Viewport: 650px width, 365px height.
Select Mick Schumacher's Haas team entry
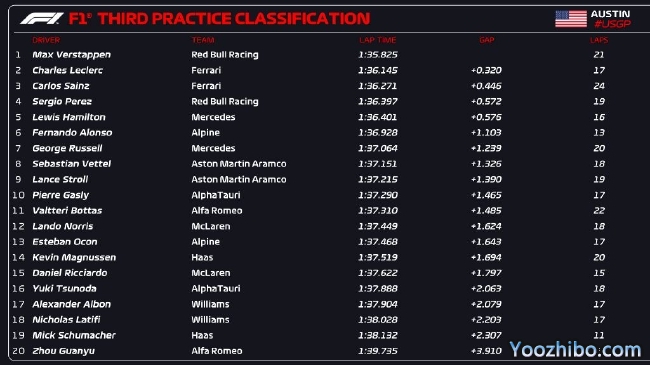pyautogui.click(x=202, y=335)
